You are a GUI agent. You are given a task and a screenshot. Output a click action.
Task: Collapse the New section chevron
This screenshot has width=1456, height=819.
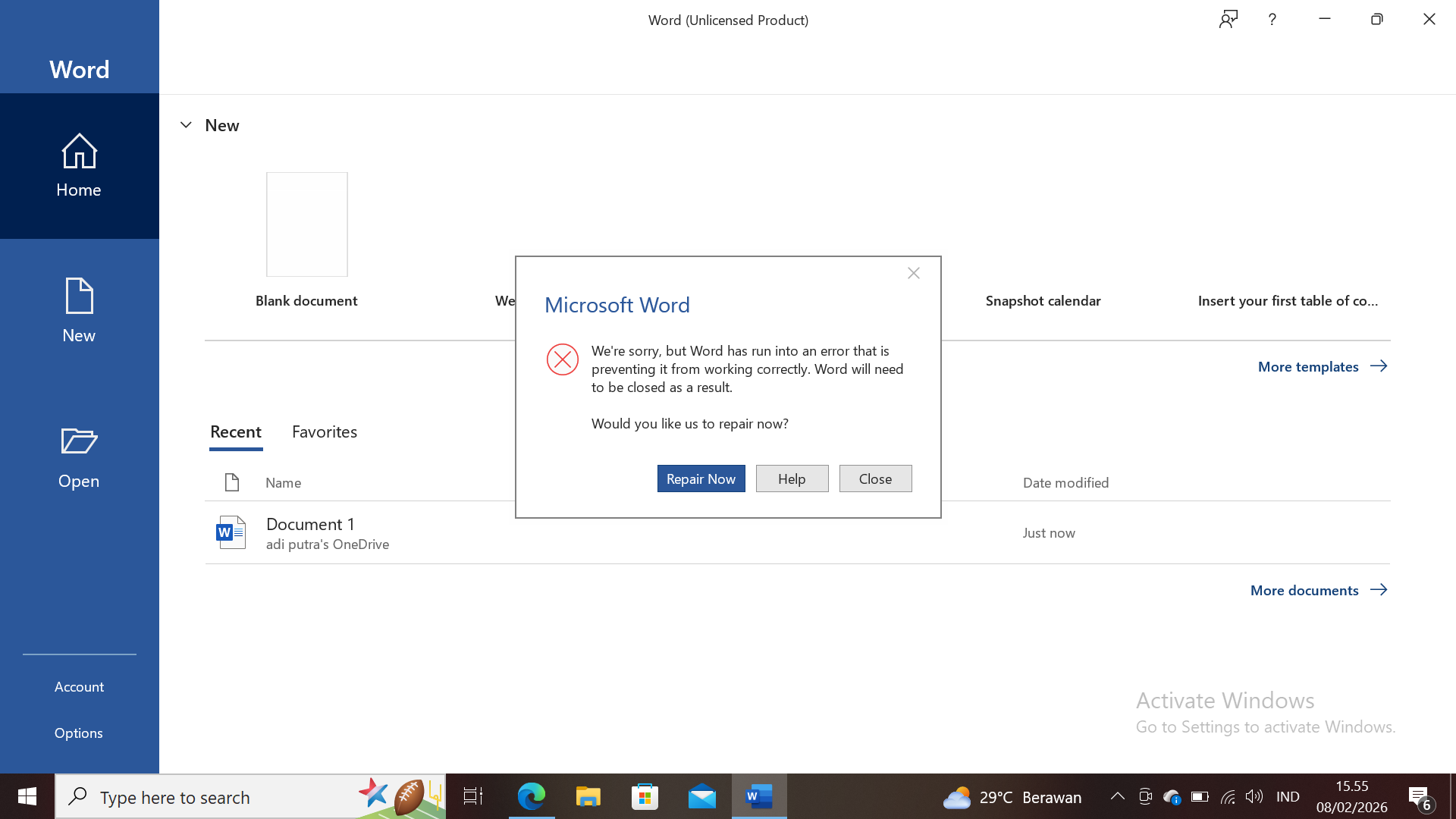186,125
